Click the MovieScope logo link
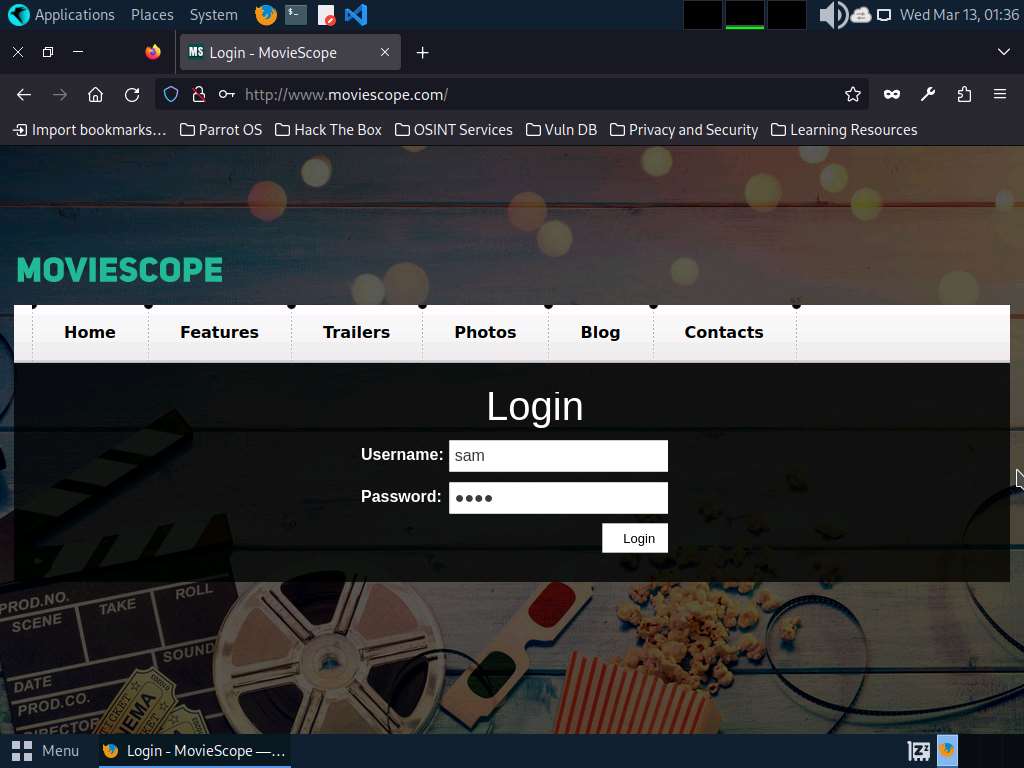The height and width of the screenshot is (768, 1024). tap(120, 269)
